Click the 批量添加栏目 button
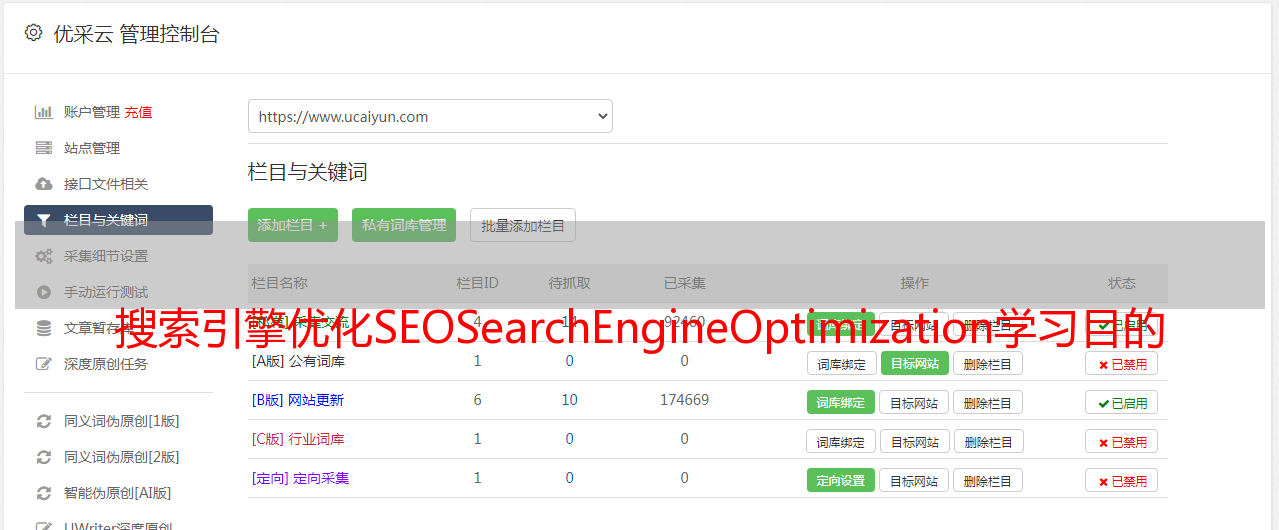 point(523,225)
